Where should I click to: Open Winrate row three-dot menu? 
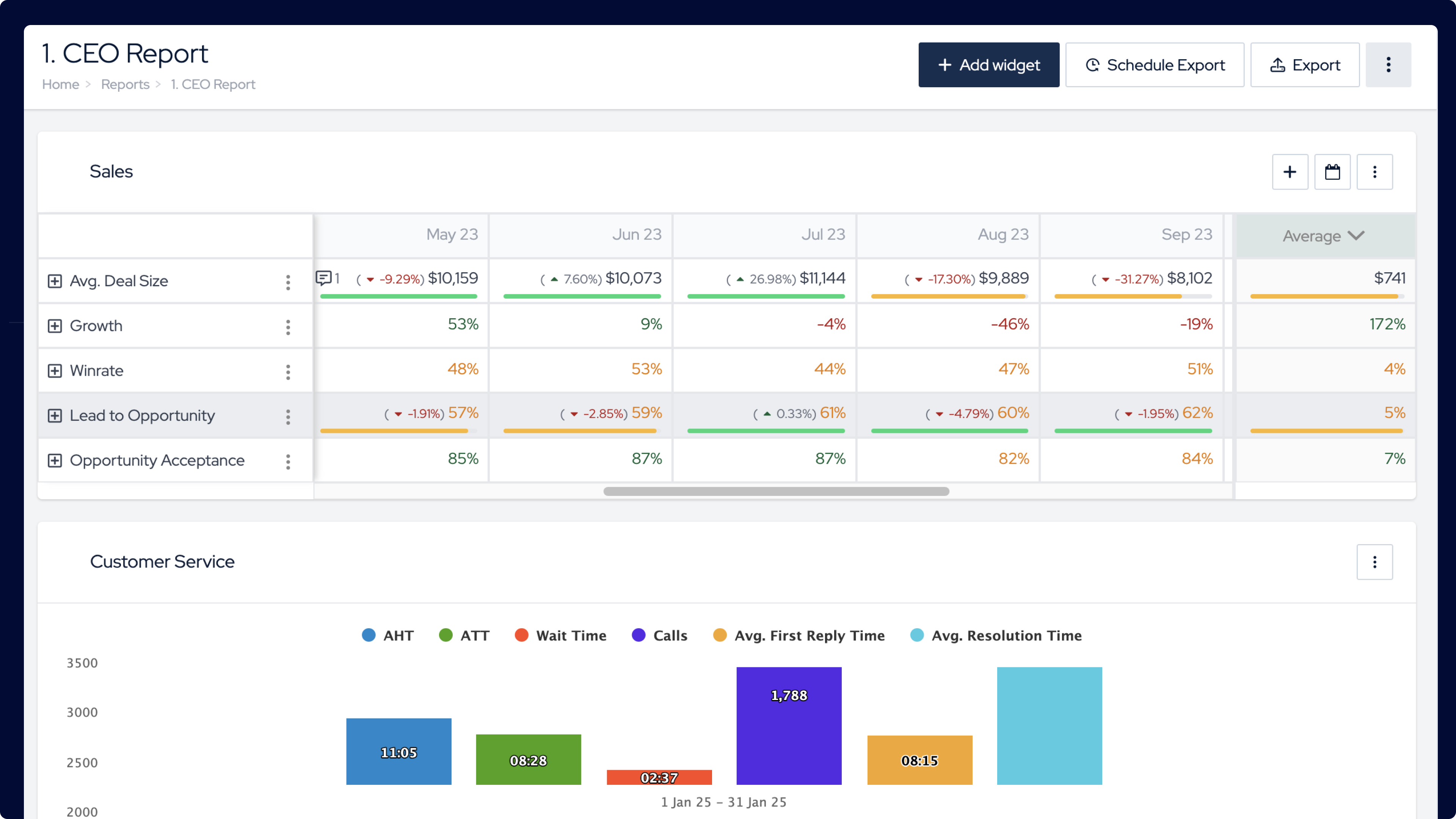(x=288, y=371)
